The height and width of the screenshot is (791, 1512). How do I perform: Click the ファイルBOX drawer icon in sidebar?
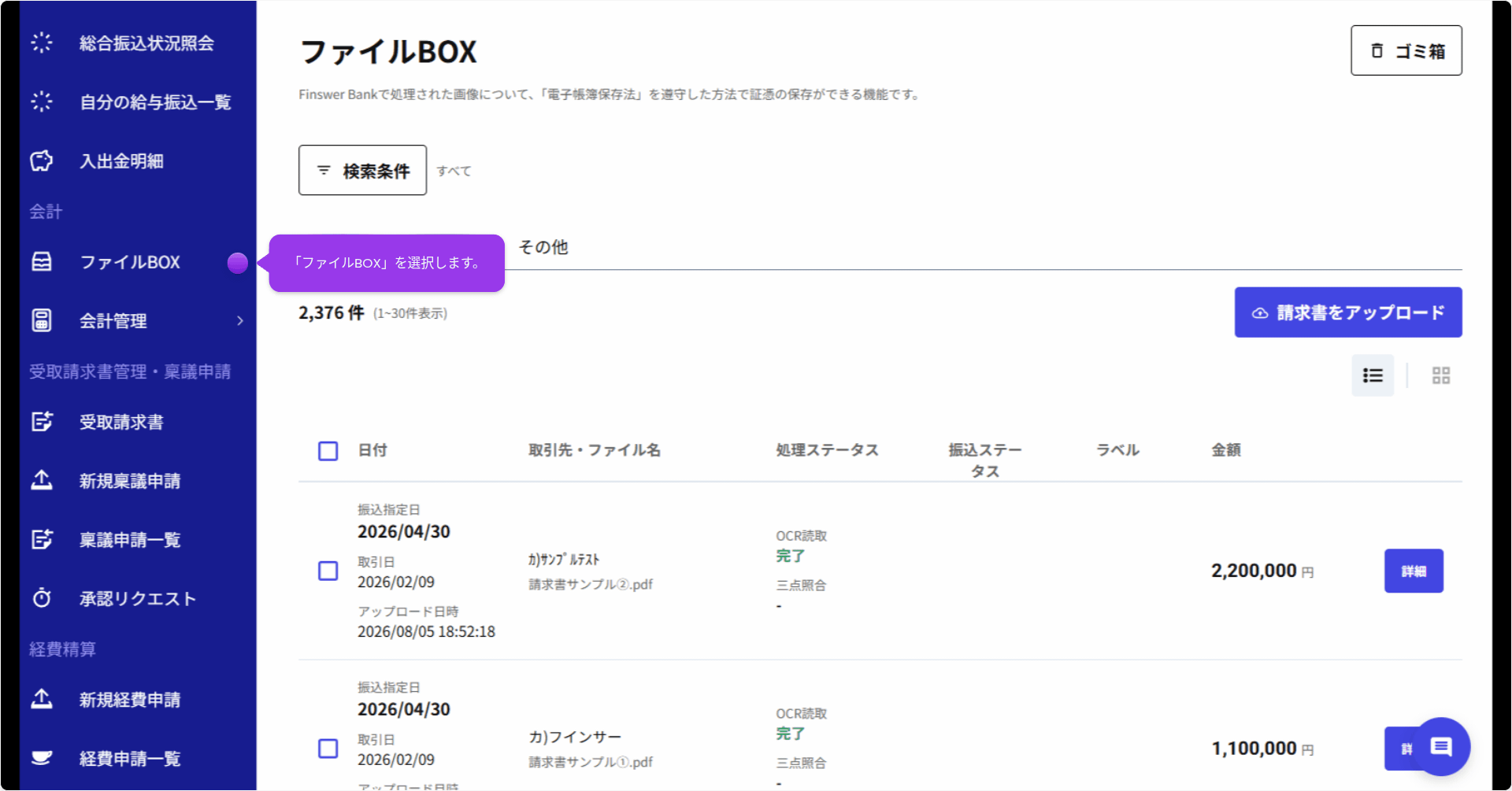tap(42, 261)
